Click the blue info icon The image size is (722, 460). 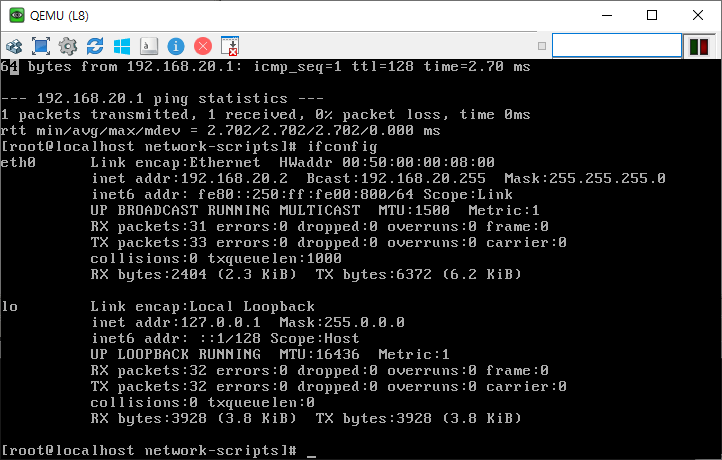click(176, 46)
